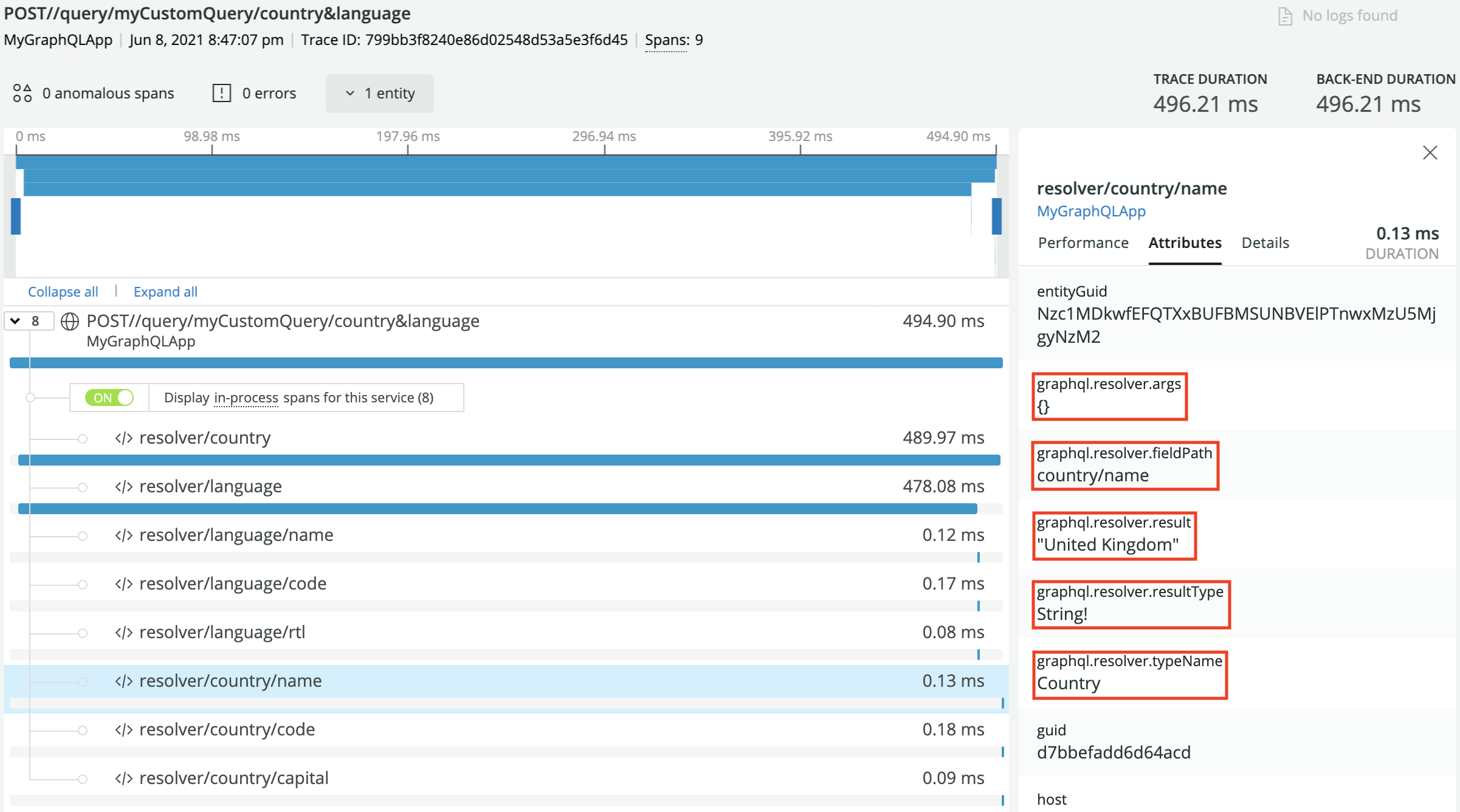Click the resolver/language duration bar
The width and height of the screenshot is (1460, 812).
coord(497,509)
